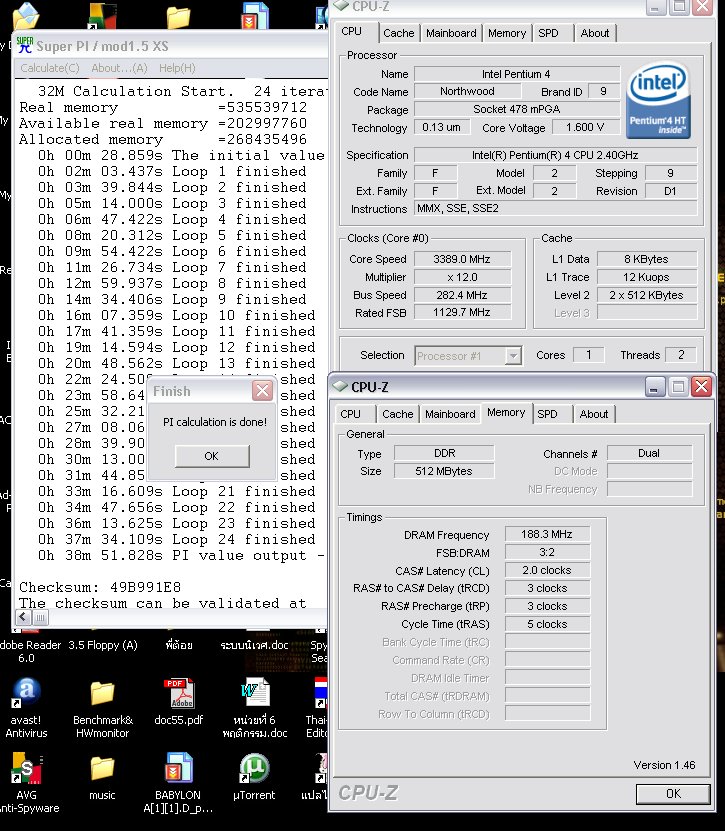The image size is (725, 831).
Task: Open the folder icon above Super PI window
Action: pyautogui.click(x=179, y=17)
